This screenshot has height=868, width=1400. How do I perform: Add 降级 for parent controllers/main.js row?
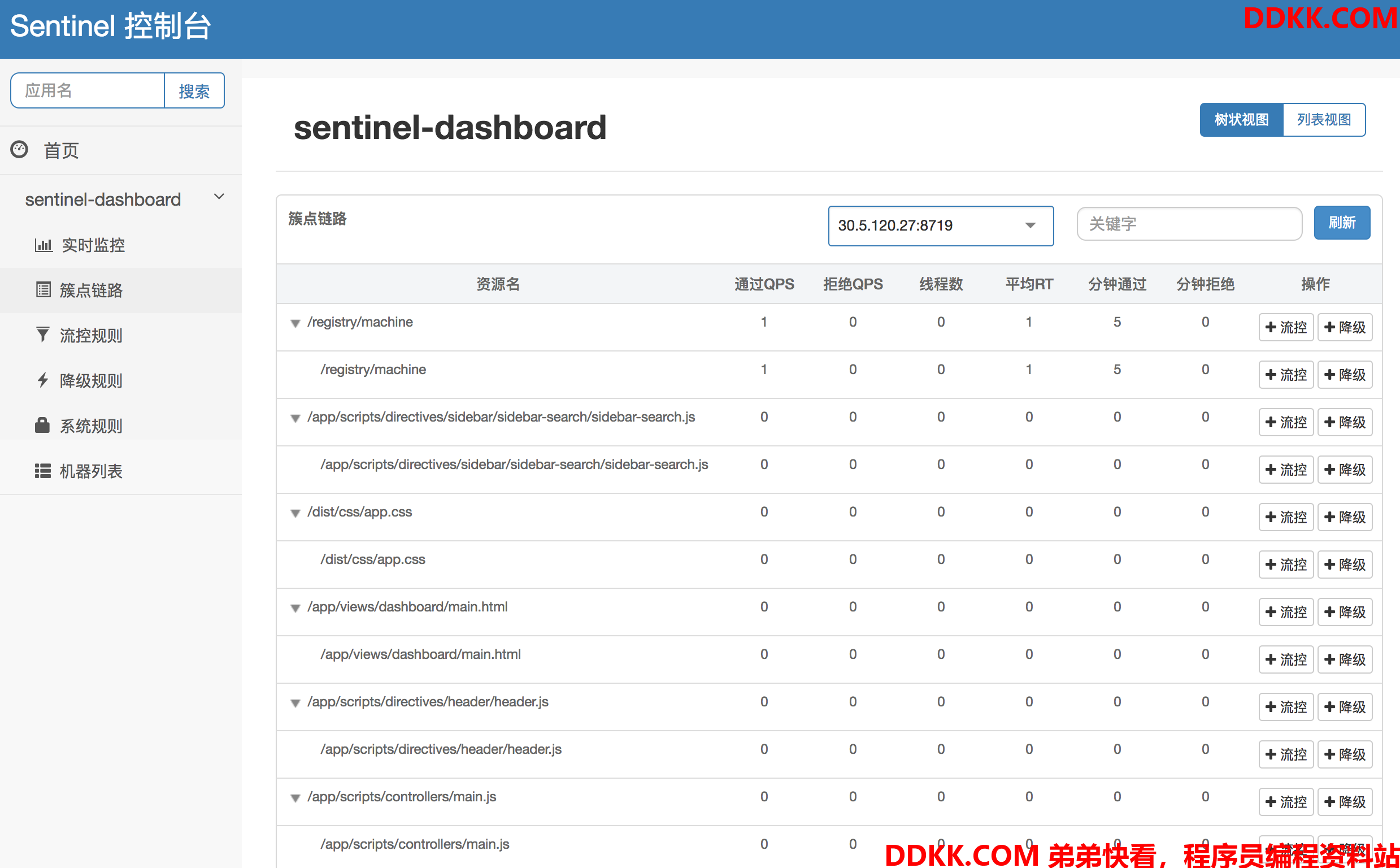click(x=1344, y=802)
